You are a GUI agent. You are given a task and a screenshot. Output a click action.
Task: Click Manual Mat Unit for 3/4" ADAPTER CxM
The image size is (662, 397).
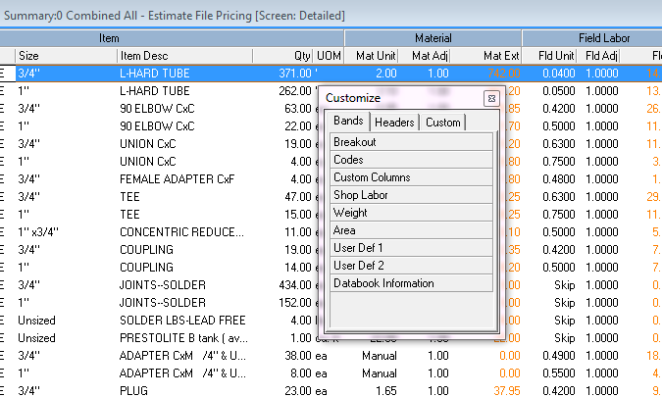coord(379,356)
